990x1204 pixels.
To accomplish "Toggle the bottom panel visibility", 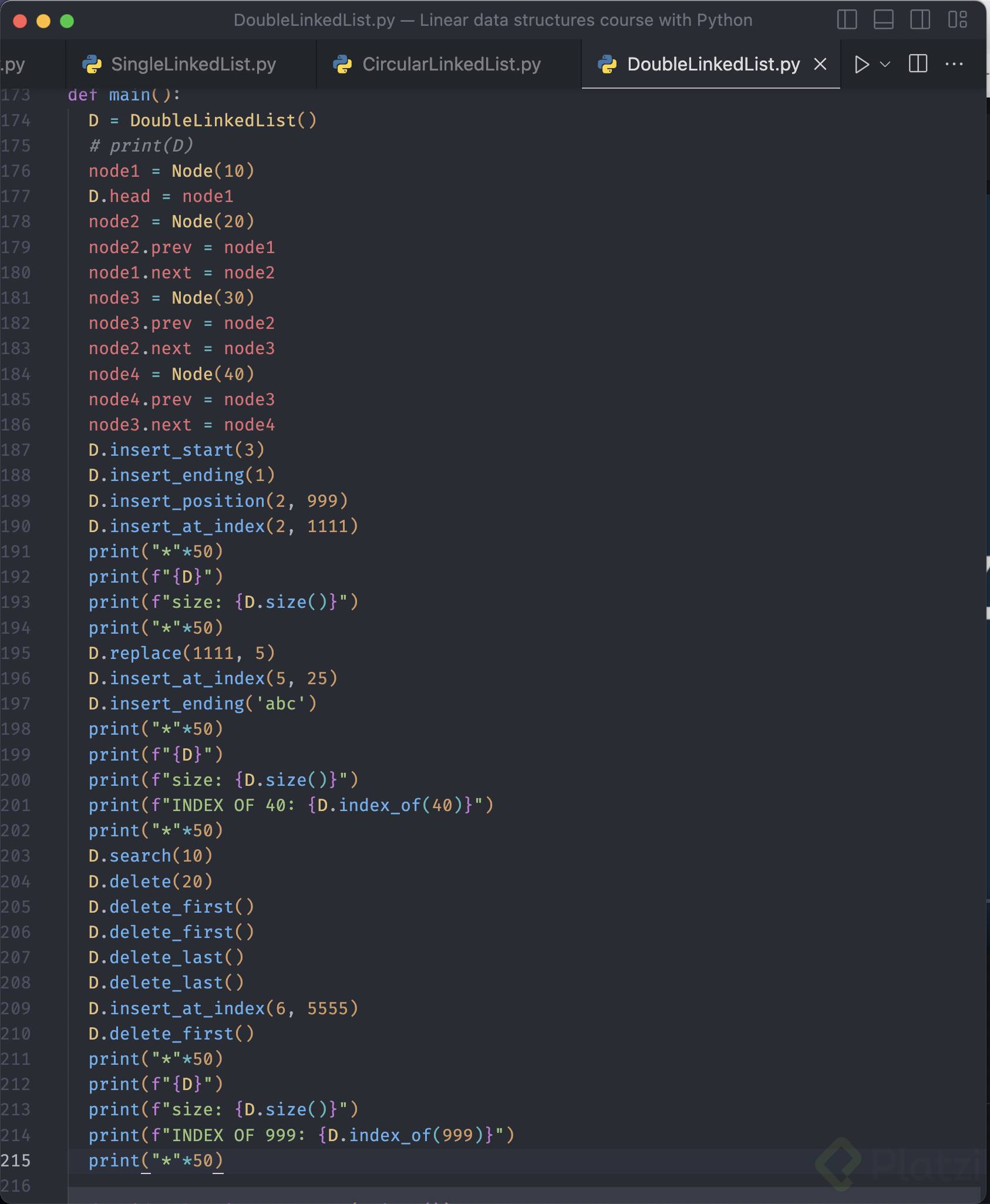I will pos(883,20).
